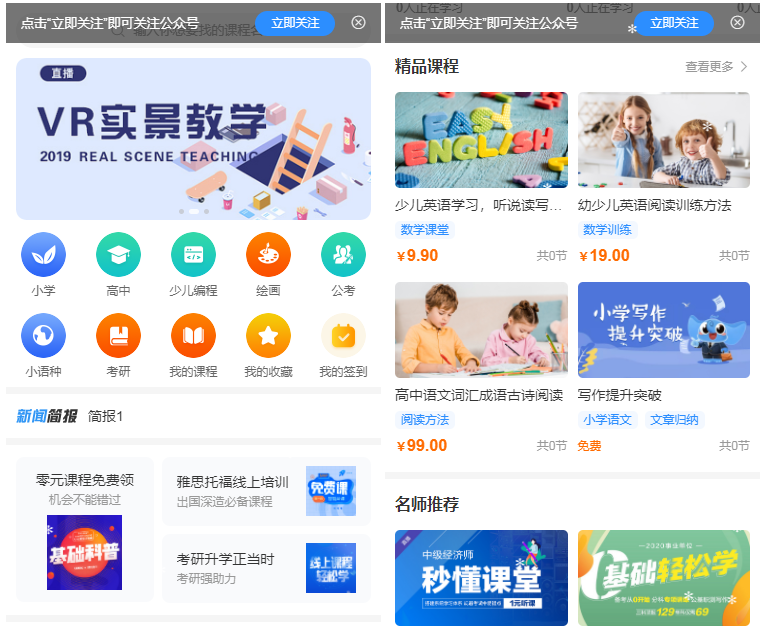The image size is (775, 628).
Task: Open 我的收藏 star icon
Action: pyautogui.click(x=268, y=335)
